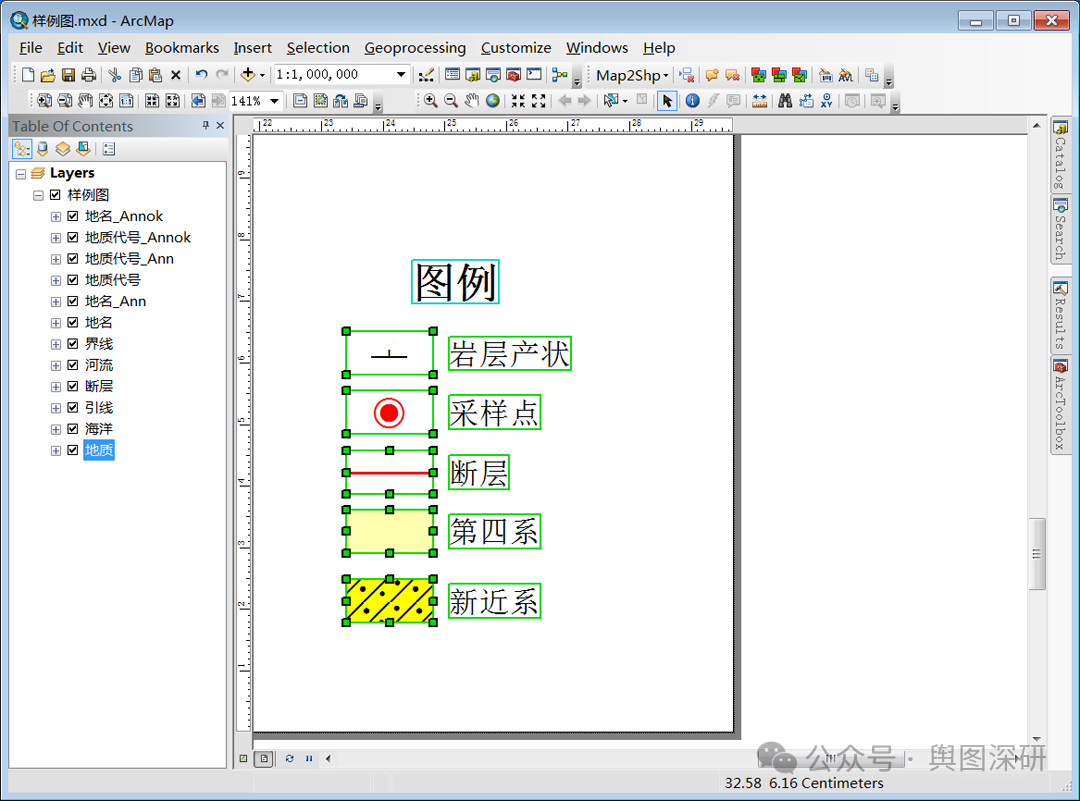Open a map document with the Open icon

point(48,75)
